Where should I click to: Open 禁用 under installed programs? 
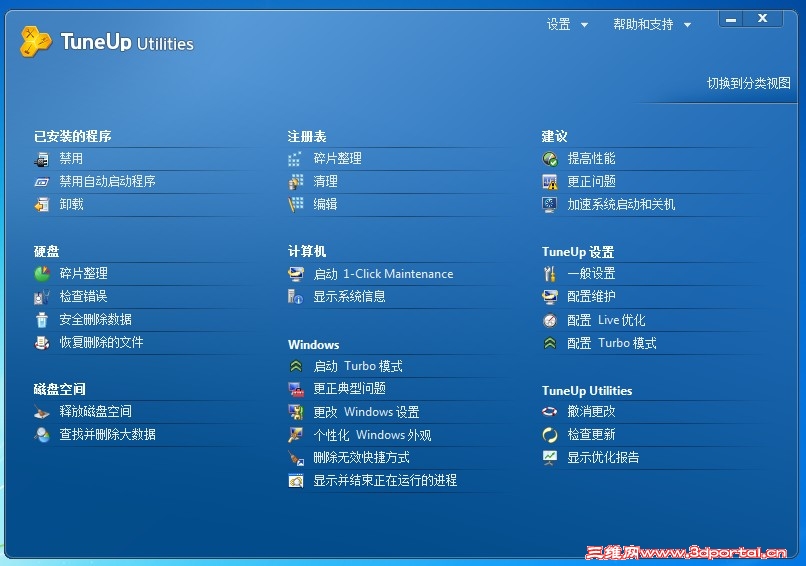tap(71, 159)
